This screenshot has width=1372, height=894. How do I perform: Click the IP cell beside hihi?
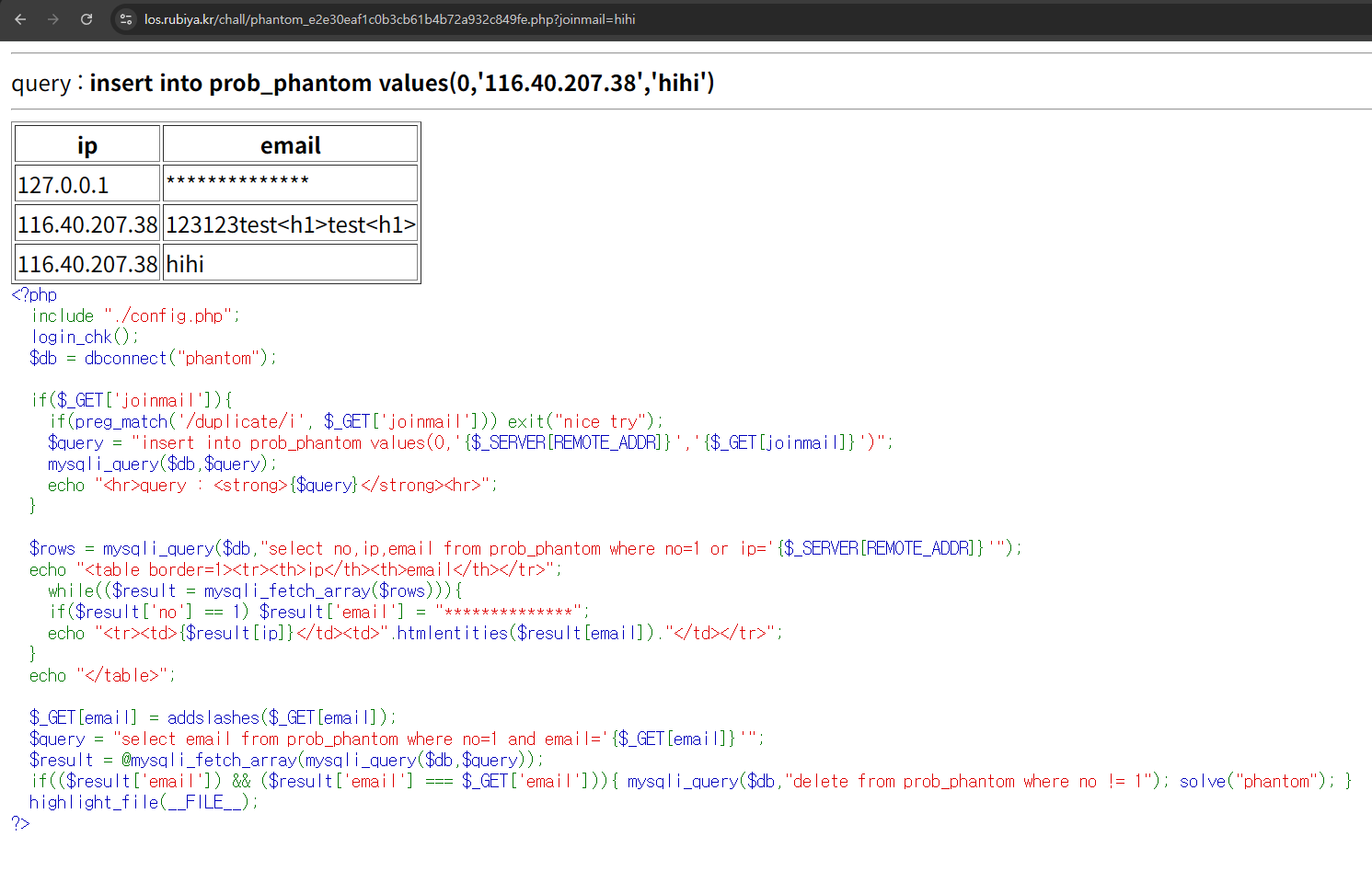click(87, 264)
